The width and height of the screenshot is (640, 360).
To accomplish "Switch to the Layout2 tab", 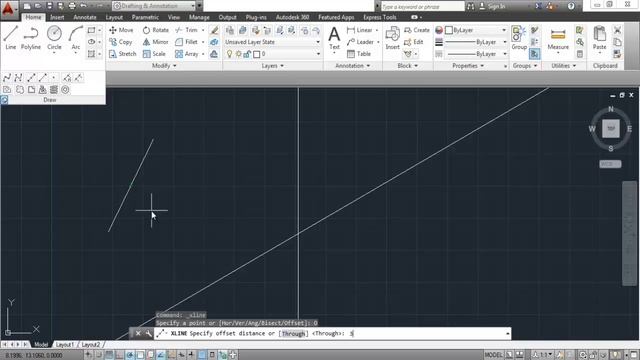I will pyautogui.click(x=91, y=345).
